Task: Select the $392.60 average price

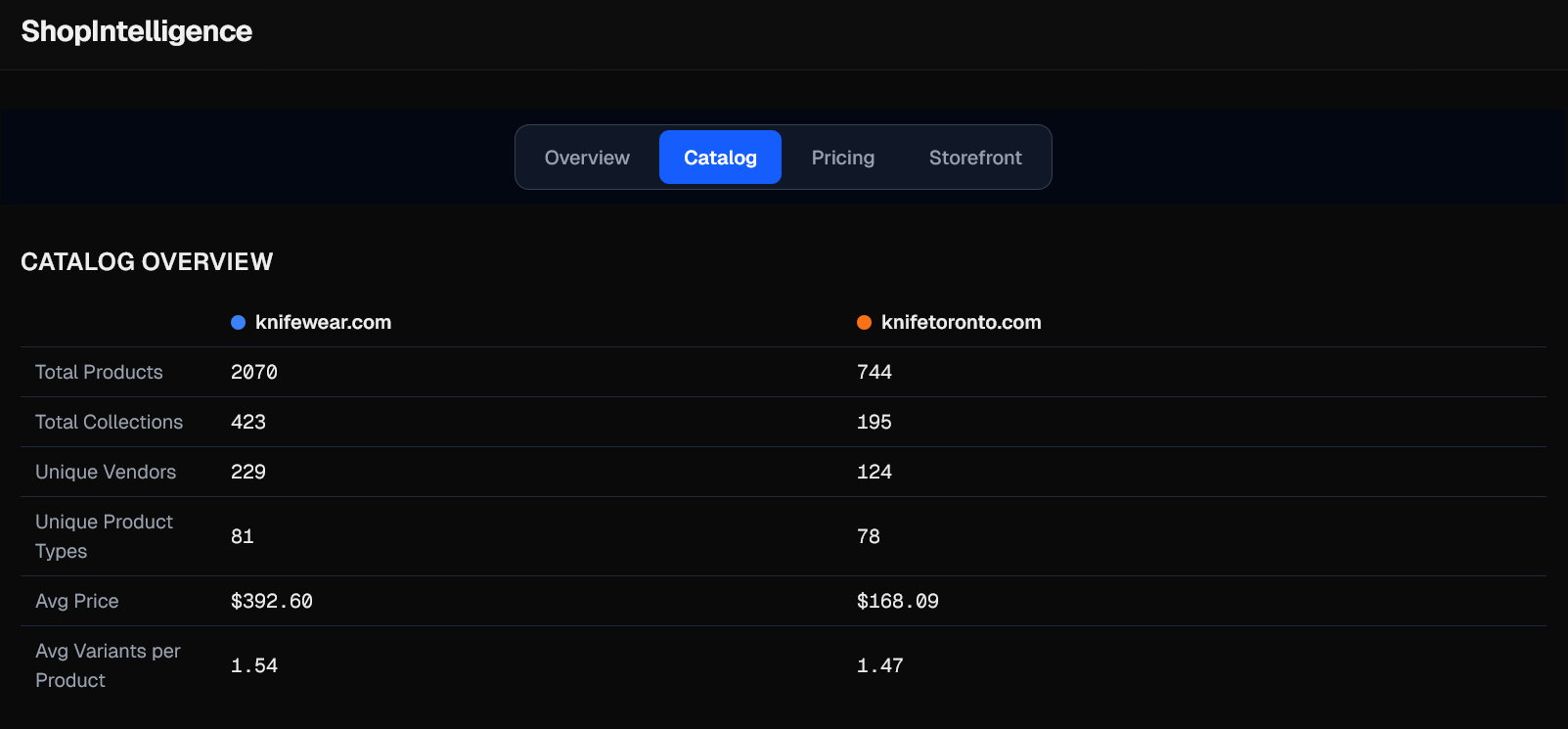Action: click(x=272, y=601)
